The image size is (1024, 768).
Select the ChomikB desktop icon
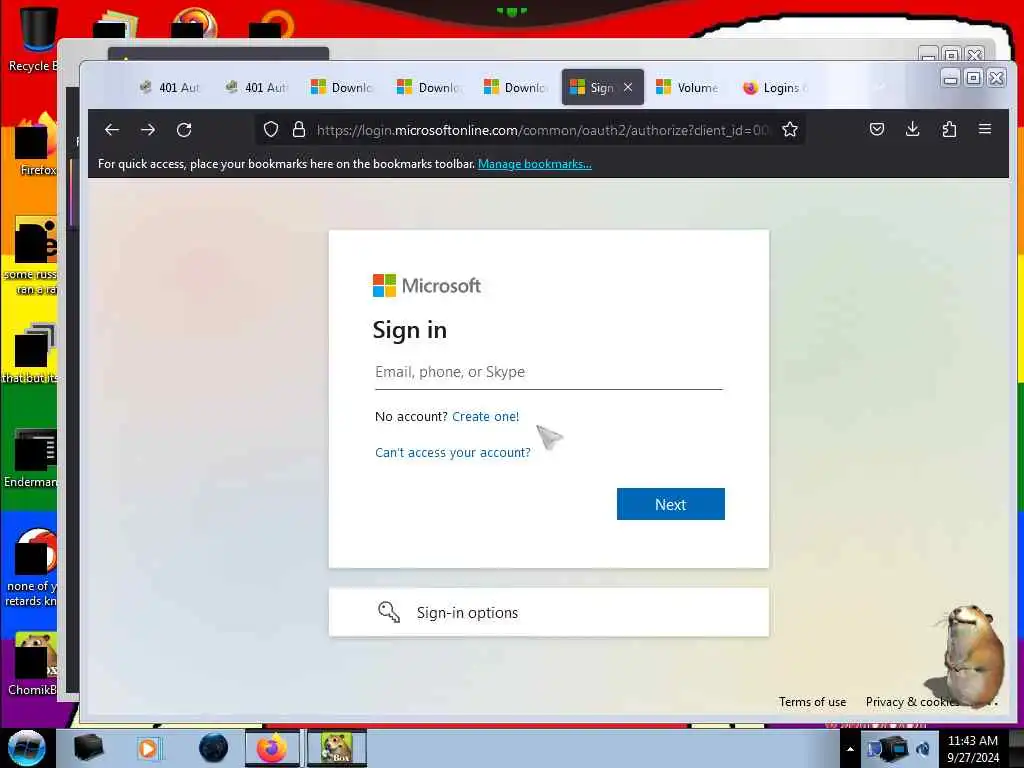coord(33,665)
